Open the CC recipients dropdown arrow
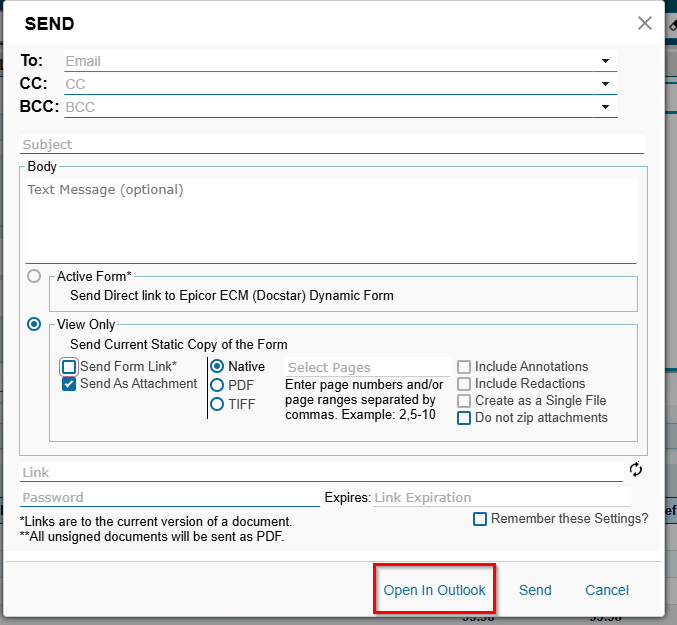The height and width of the screenshot is (625, 677). [x=606, y=84]
